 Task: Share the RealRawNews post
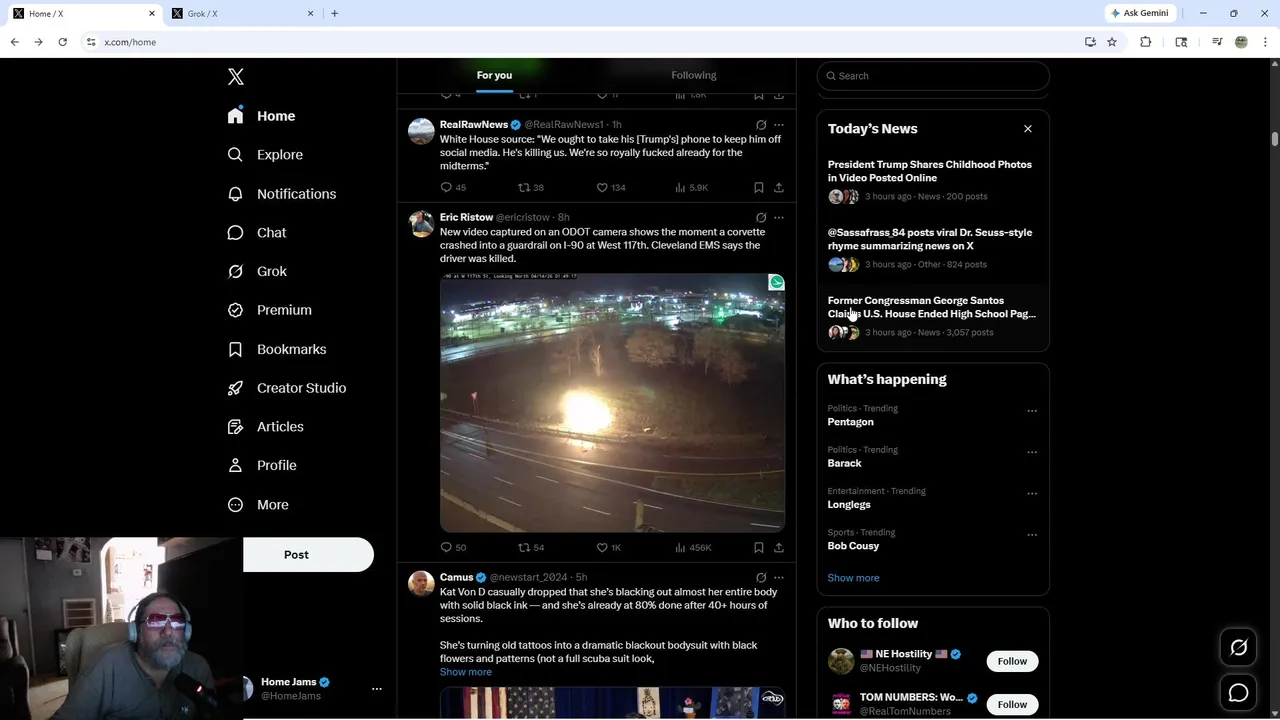pos(779,187)
